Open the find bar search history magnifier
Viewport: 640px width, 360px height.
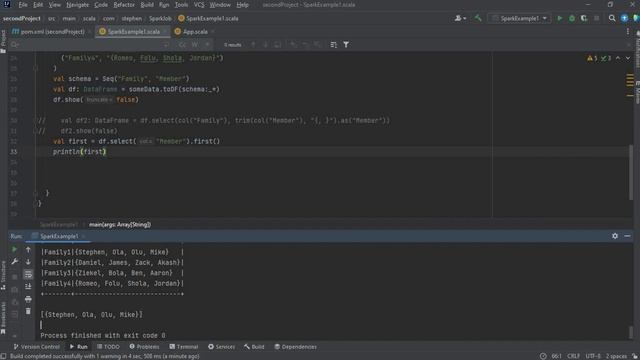click(15, 44)
